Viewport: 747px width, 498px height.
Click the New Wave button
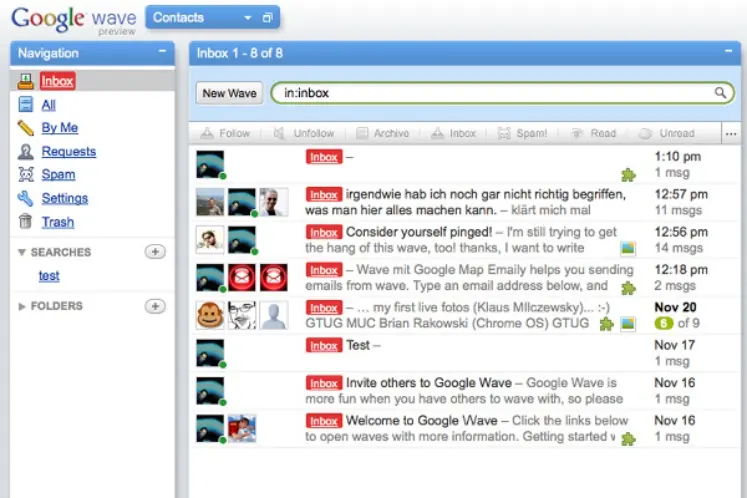230,93
